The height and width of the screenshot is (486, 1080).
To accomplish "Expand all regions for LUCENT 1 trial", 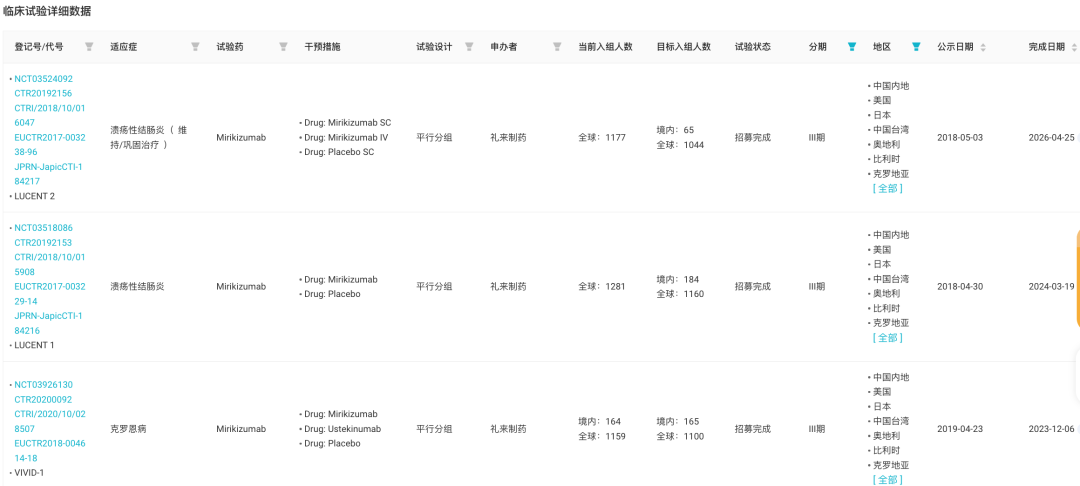I will coord(887,338).
